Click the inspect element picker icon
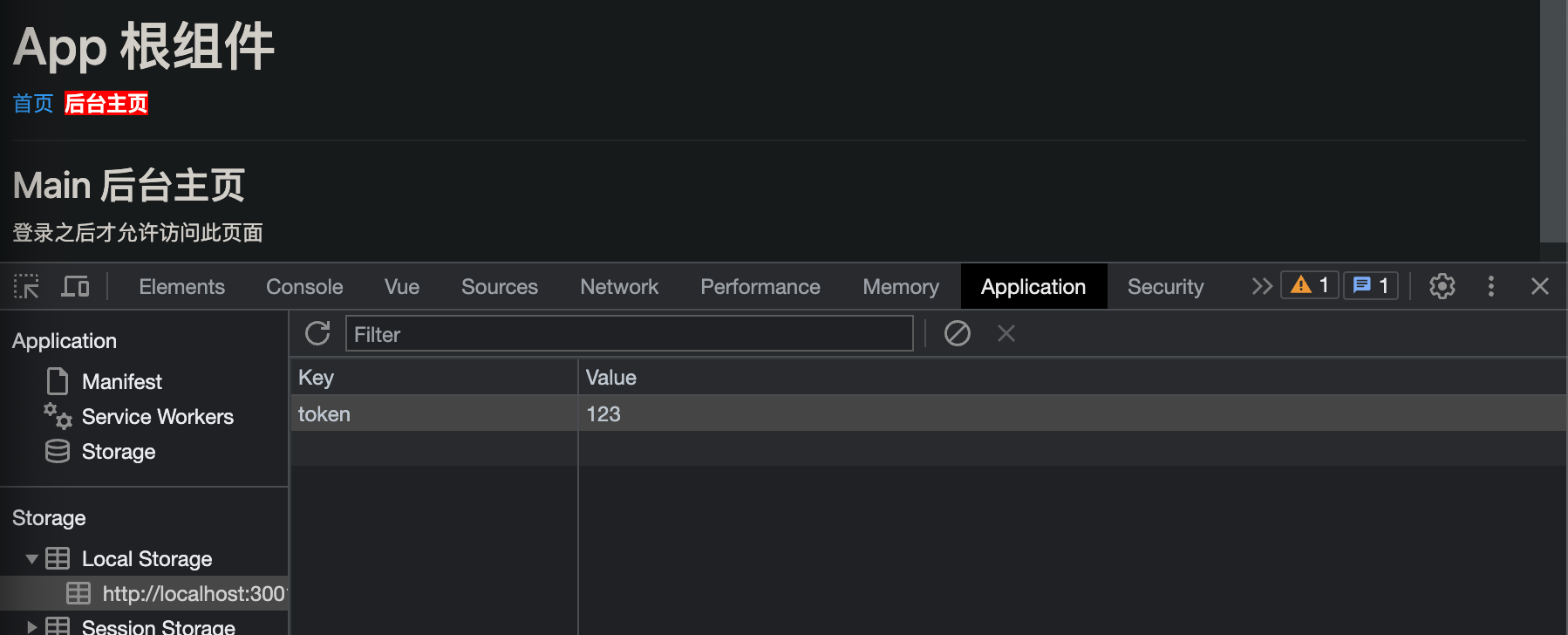The image size is (1568, 635). (x=26, y=286)
